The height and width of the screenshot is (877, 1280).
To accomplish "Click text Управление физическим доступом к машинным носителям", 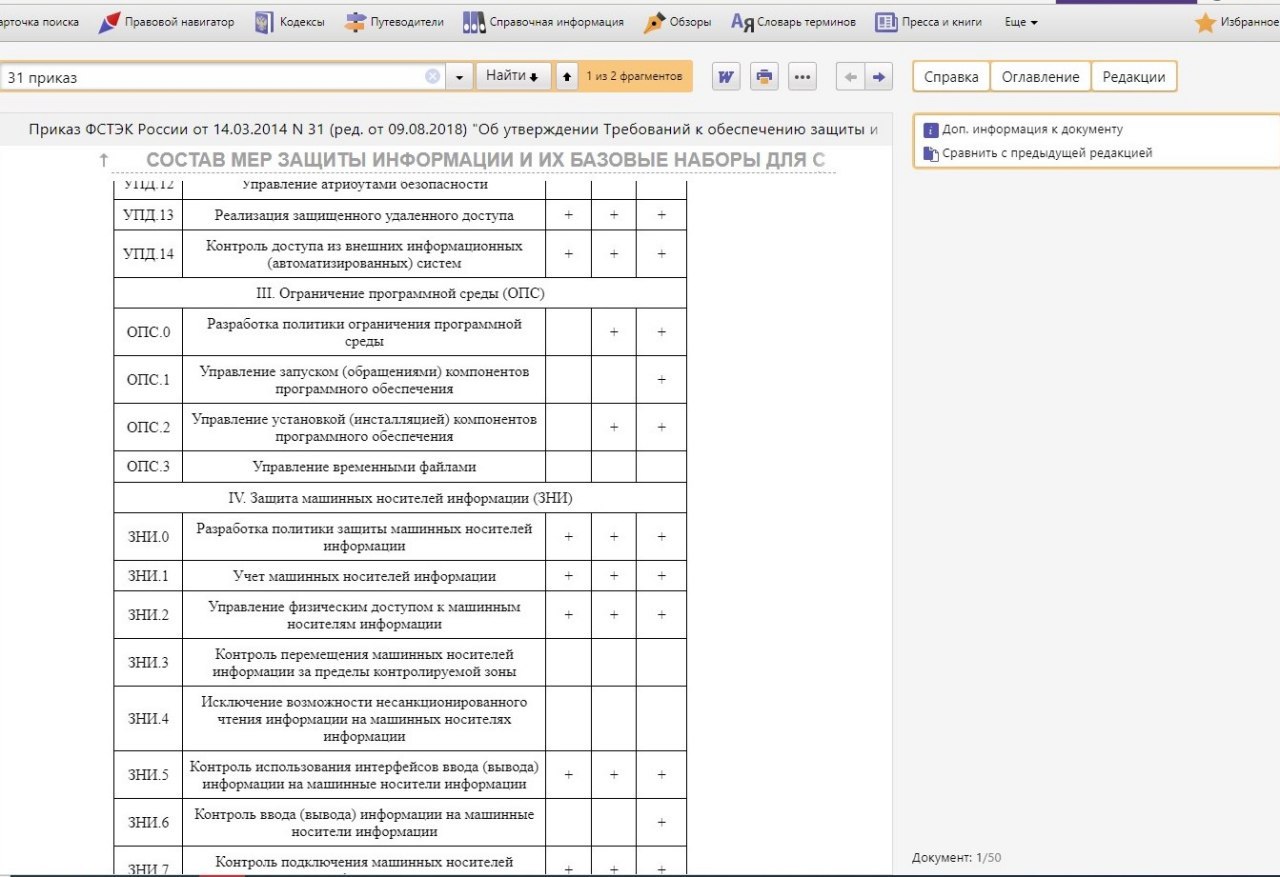I will (364, 615).
